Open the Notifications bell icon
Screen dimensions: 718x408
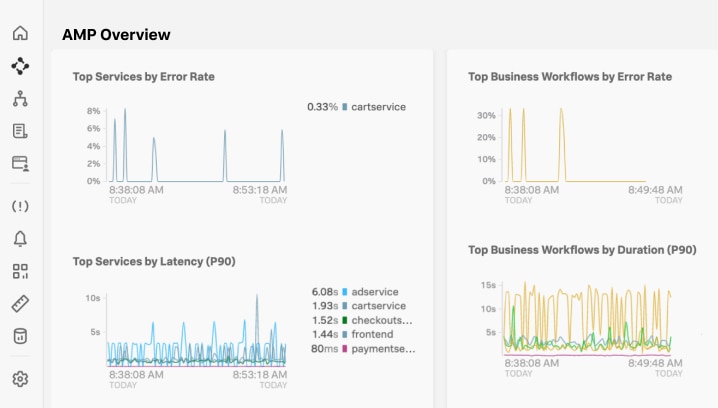[20, 238]
